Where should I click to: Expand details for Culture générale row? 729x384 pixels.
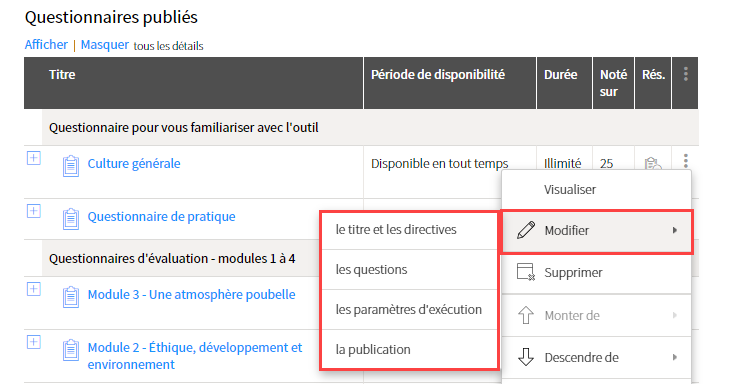point(33,158)
